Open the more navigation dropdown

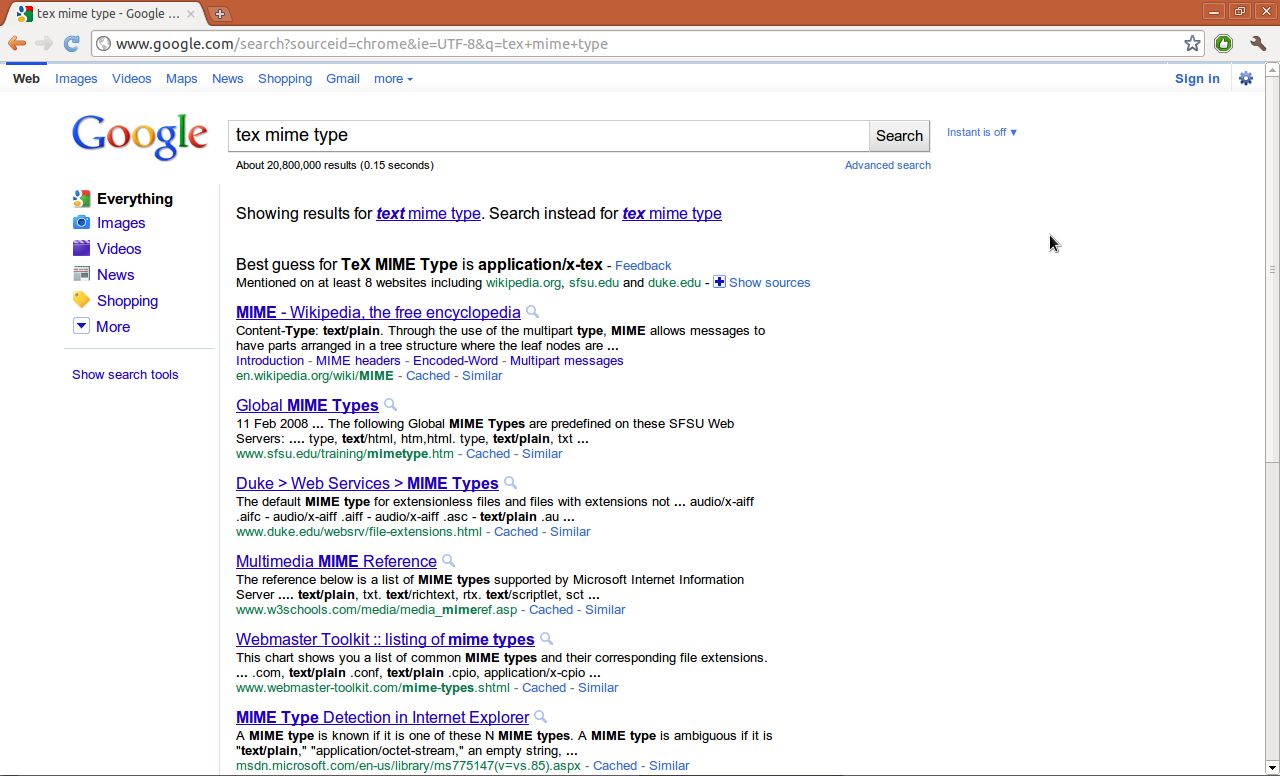tap(392, 78)
